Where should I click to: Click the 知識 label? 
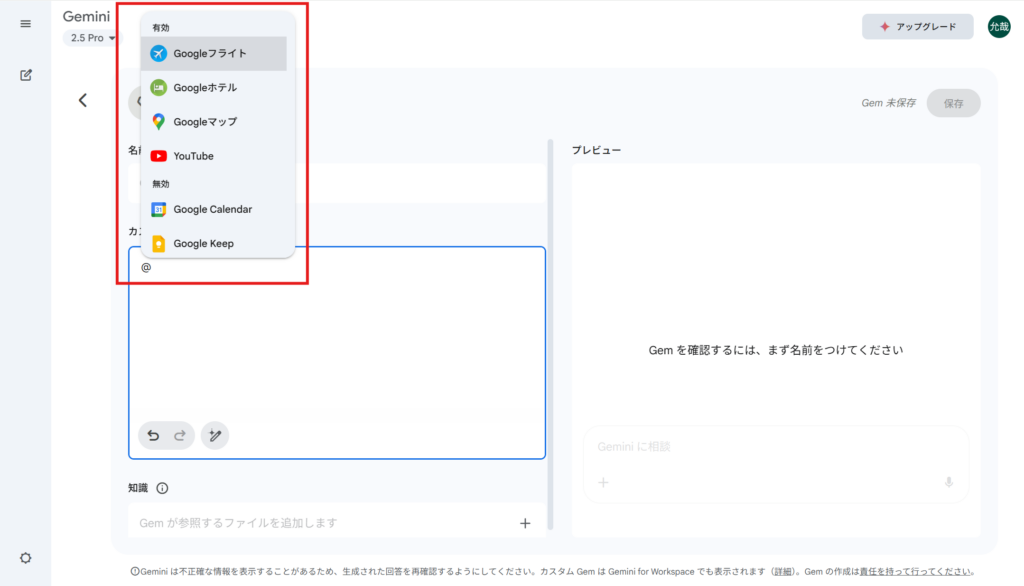[x=138, y=488]
